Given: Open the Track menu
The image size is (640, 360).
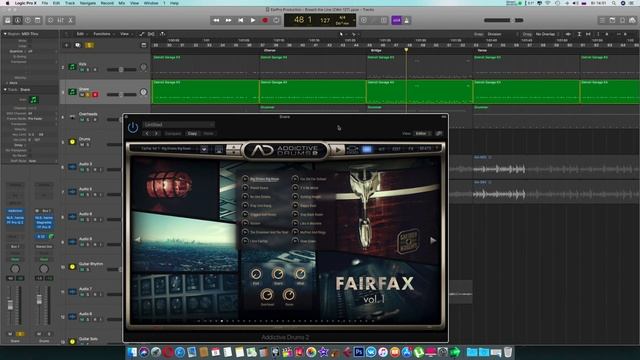Looking at the screenshot, I should (70, 3).
